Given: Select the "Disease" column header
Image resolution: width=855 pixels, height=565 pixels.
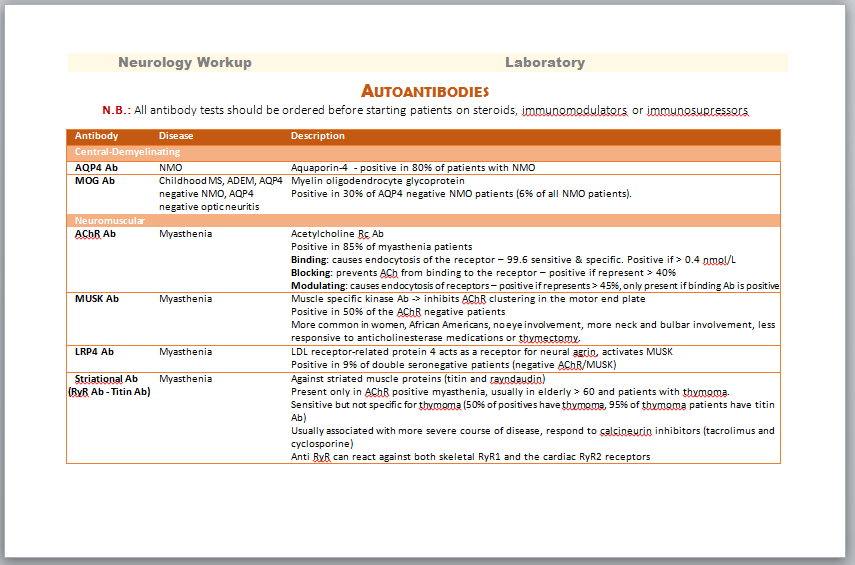Looking at the screenshot, I should [x=176, y=136].
